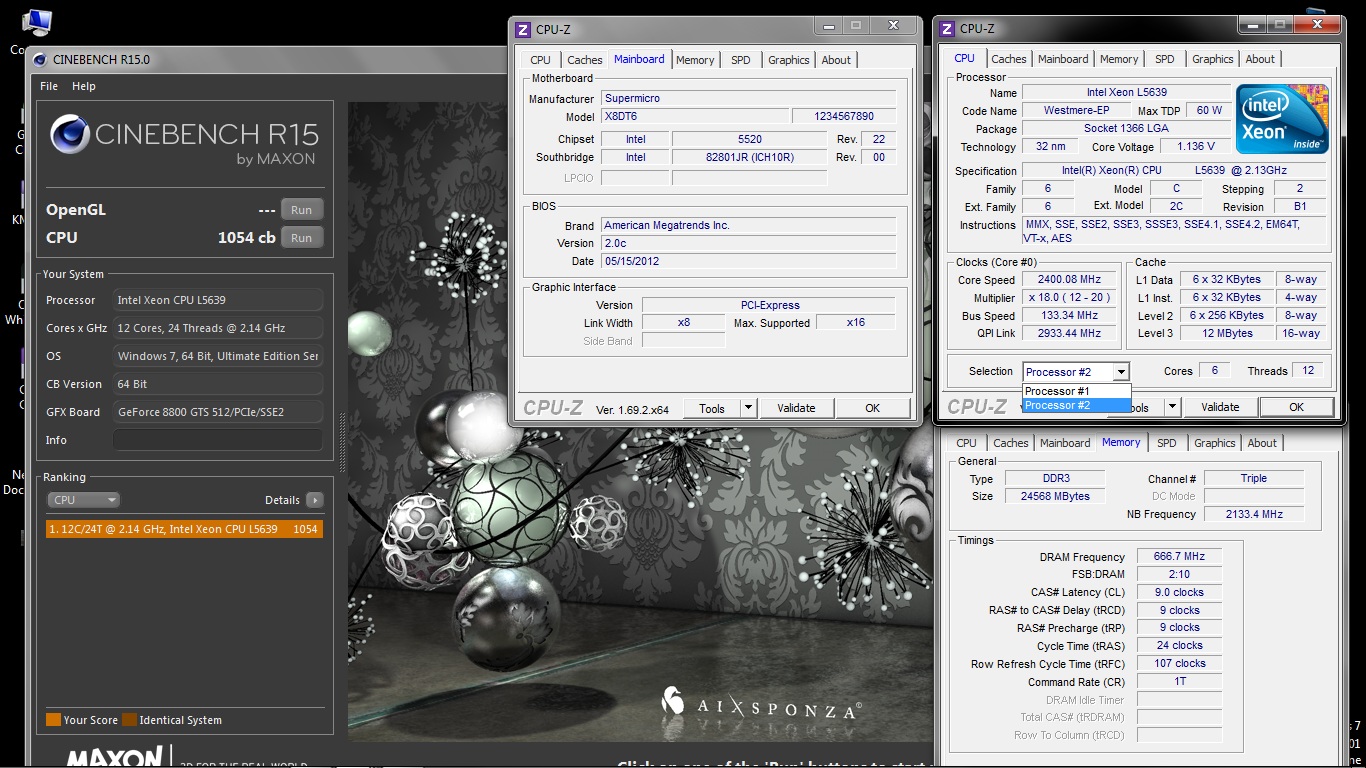Switch to CPU tab in Mainboard CPU-Z window
The image size is (1366, 768).
[x=541, y=60]
